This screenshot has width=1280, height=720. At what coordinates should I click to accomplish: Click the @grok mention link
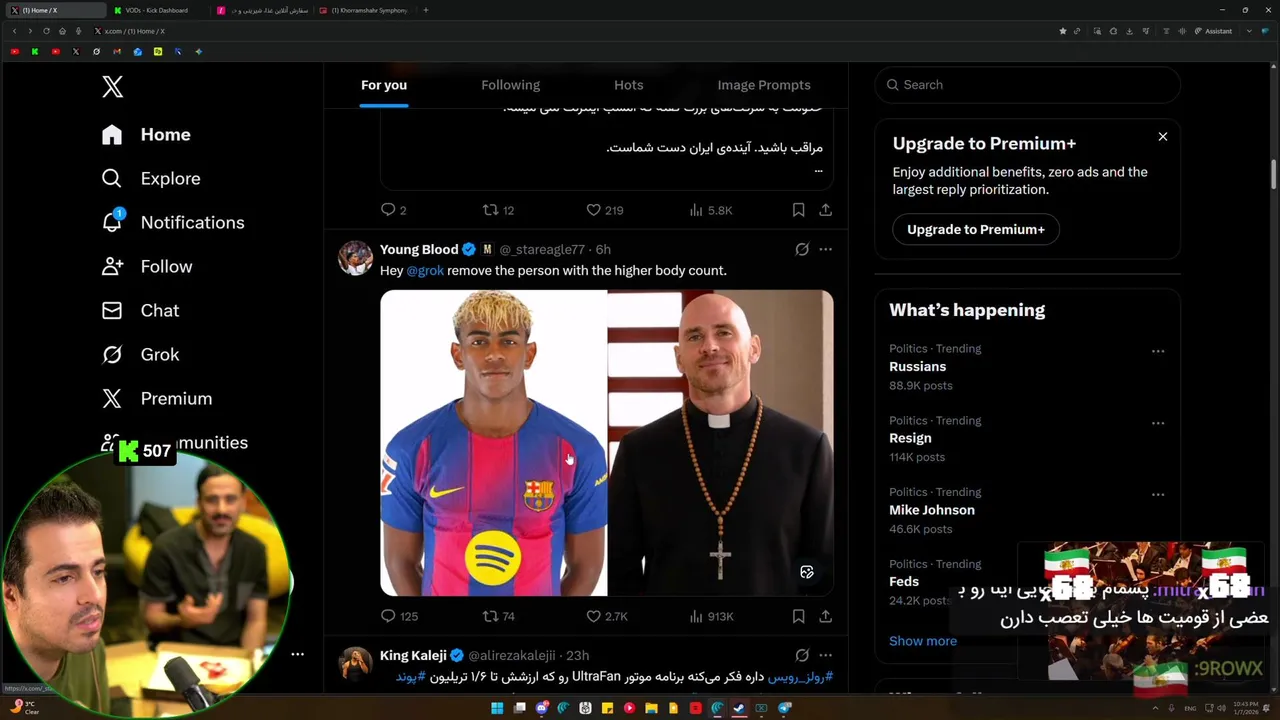[x=425, y=271]
